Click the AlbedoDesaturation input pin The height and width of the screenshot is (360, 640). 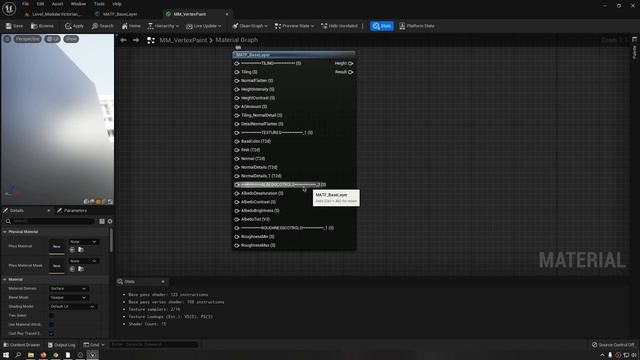(x=237, y=193)
